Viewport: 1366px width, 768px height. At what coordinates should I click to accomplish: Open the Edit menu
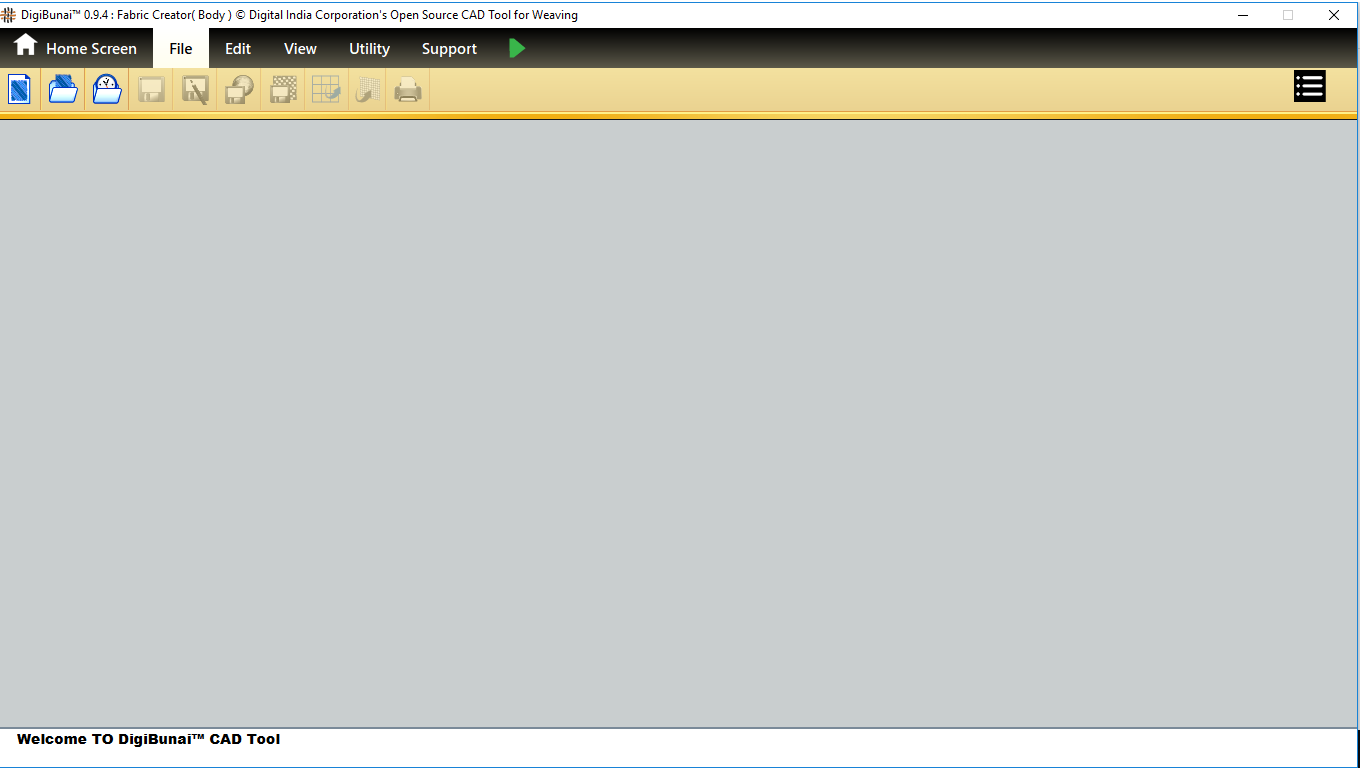click(x=238, y=48)
